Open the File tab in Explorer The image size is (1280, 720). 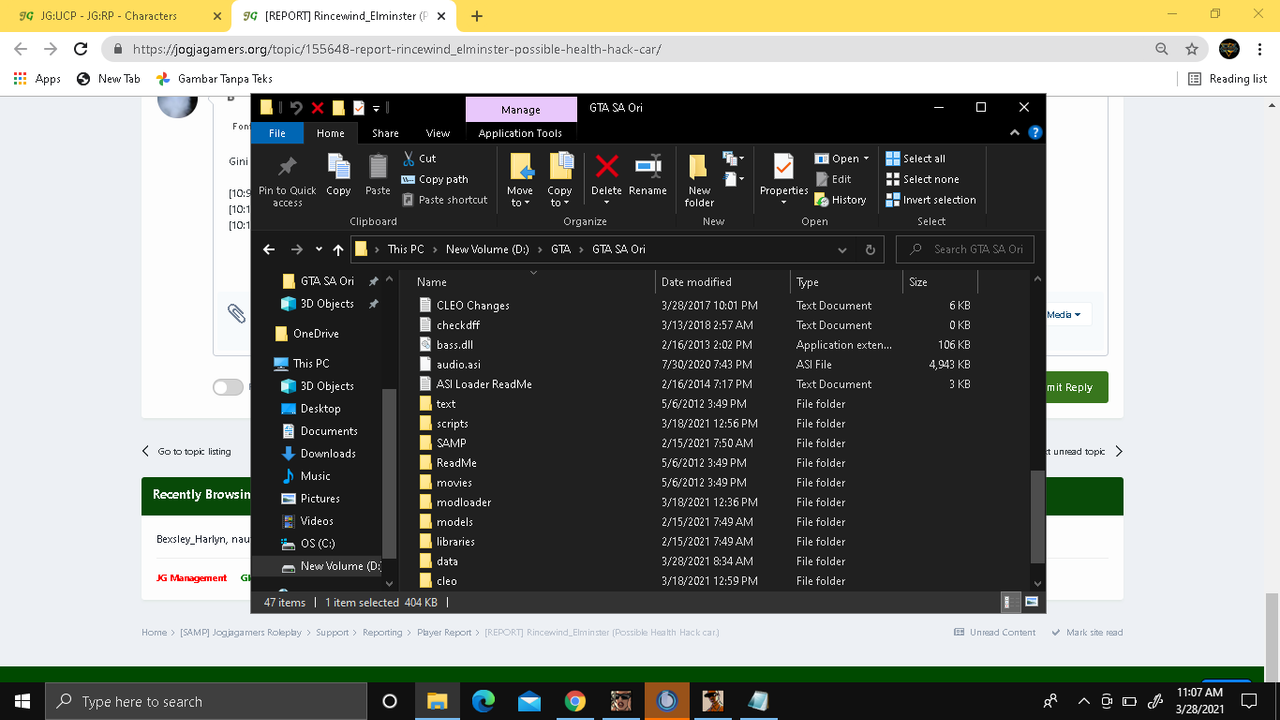tap(277, 133)
